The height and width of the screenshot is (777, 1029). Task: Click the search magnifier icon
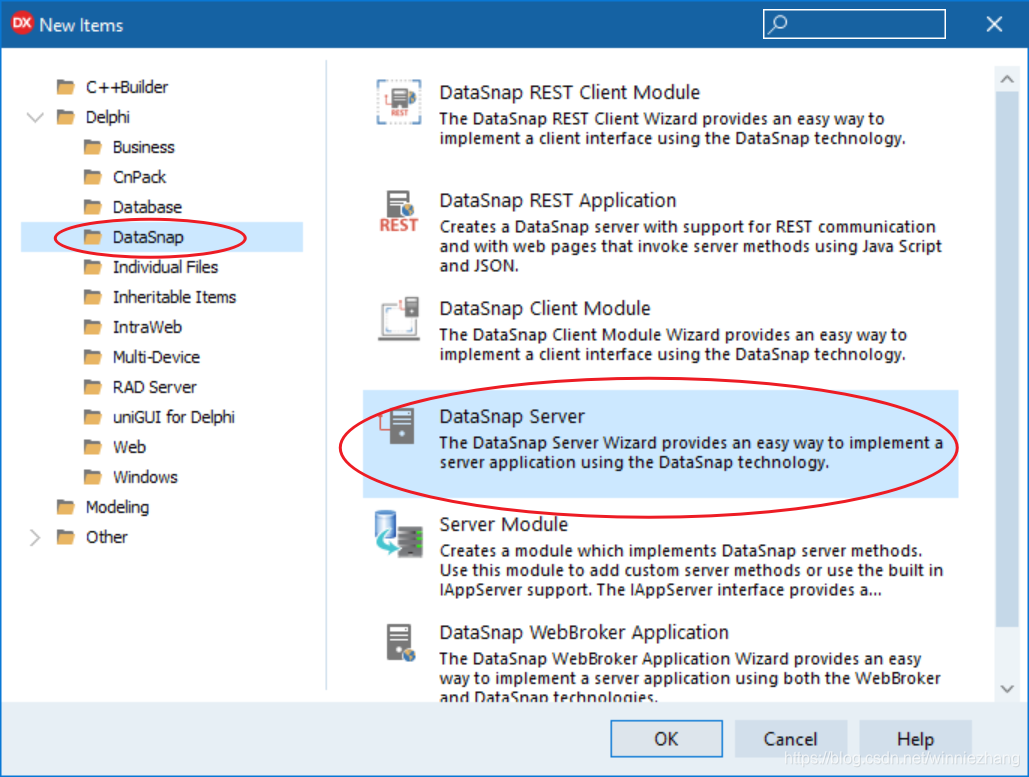coord(778,24)
